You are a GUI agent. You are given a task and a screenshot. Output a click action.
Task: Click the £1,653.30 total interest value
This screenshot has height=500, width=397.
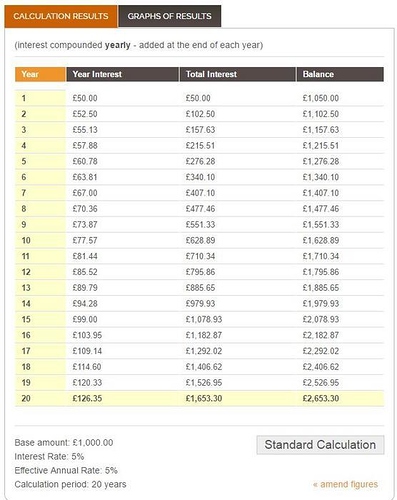pyautogui.click(x=204, y=398)
